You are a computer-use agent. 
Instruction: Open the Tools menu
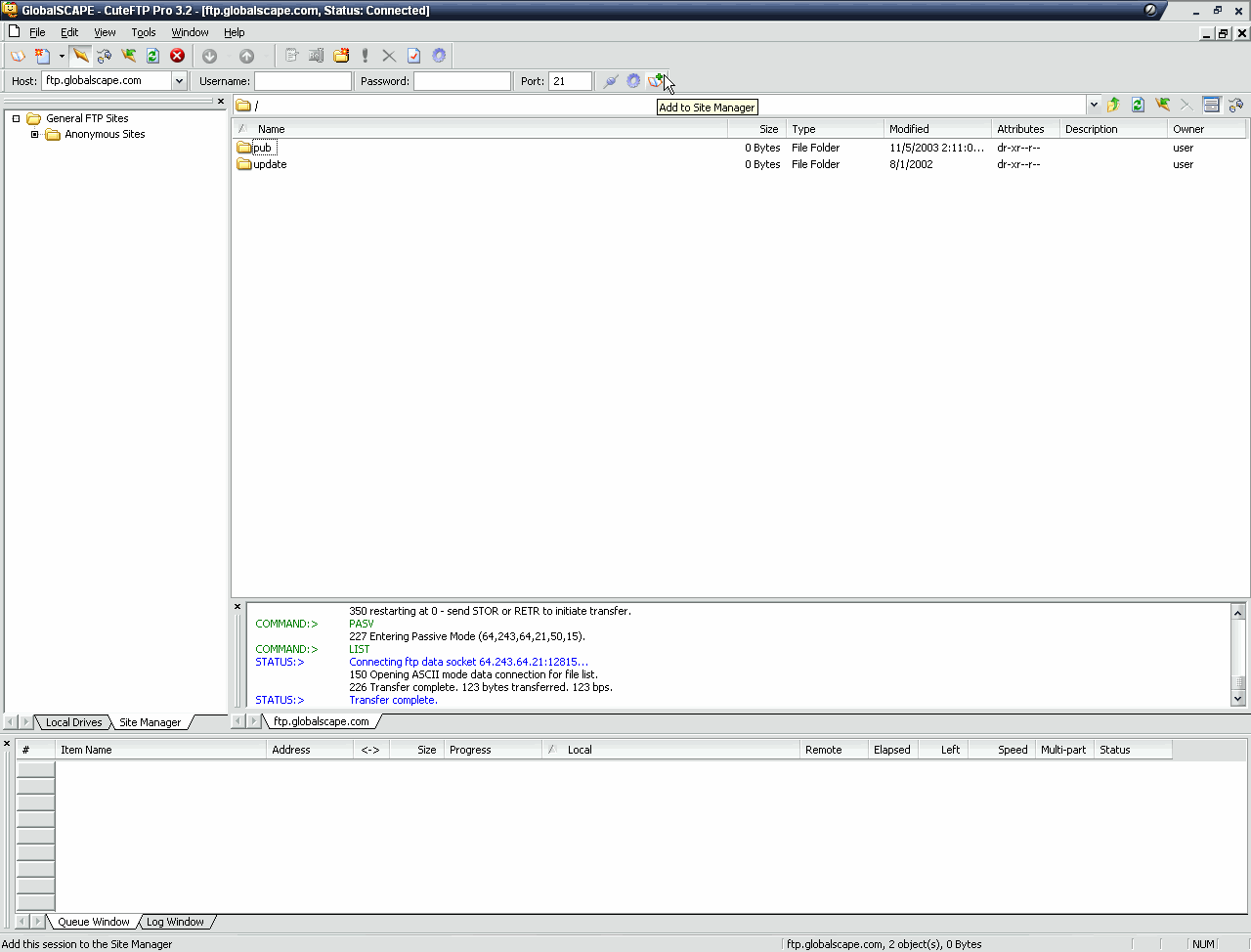point(144,32)
